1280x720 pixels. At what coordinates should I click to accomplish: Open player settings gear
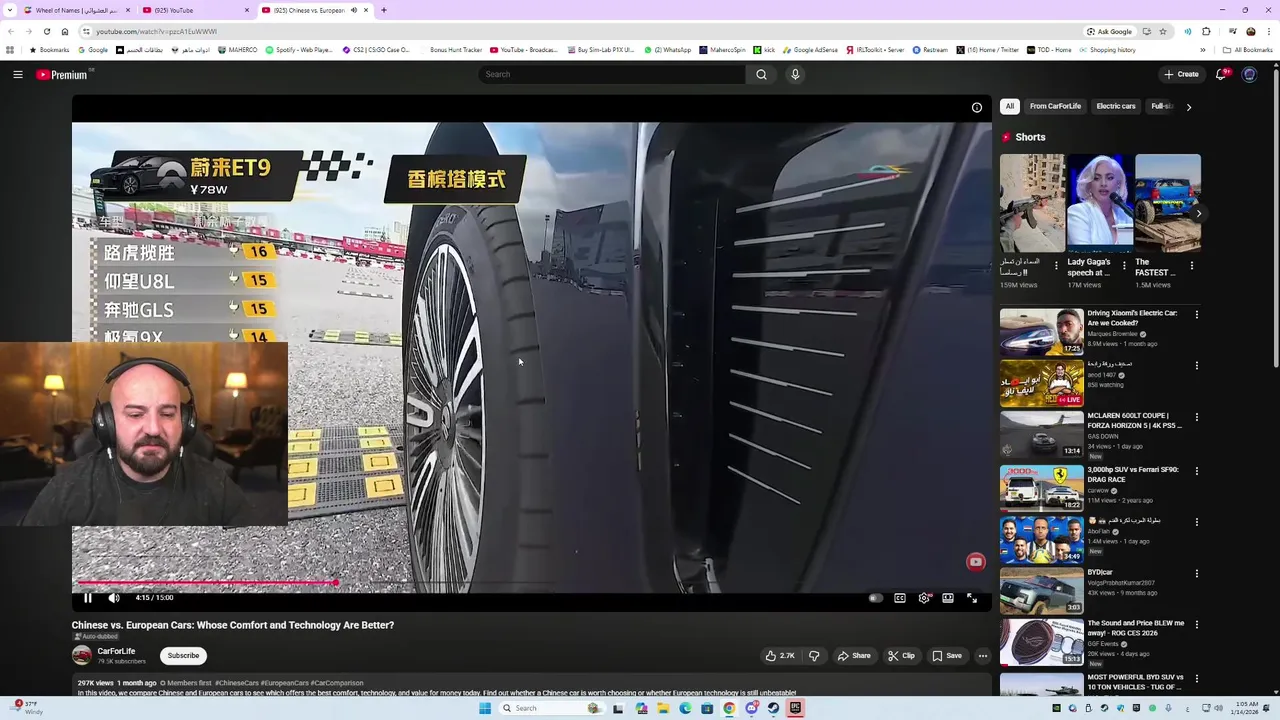(924, 598)
